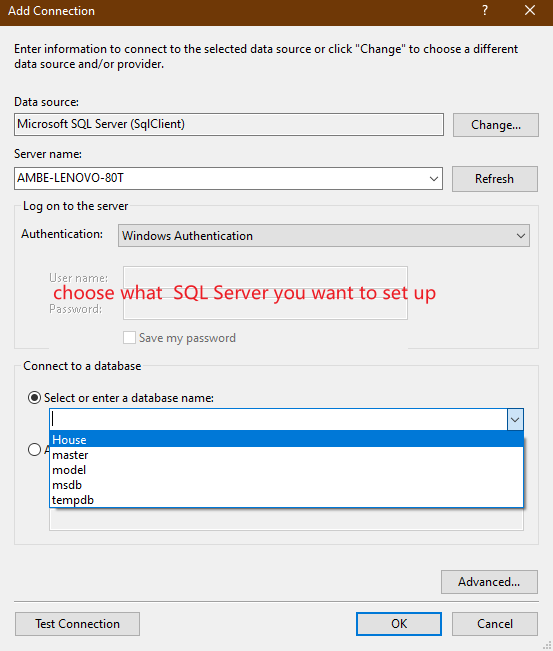The width and height of the screenshot is (553, 651).
Task: Click the Test Connection button
Action: pyautogui.click(x=77, y=624)
